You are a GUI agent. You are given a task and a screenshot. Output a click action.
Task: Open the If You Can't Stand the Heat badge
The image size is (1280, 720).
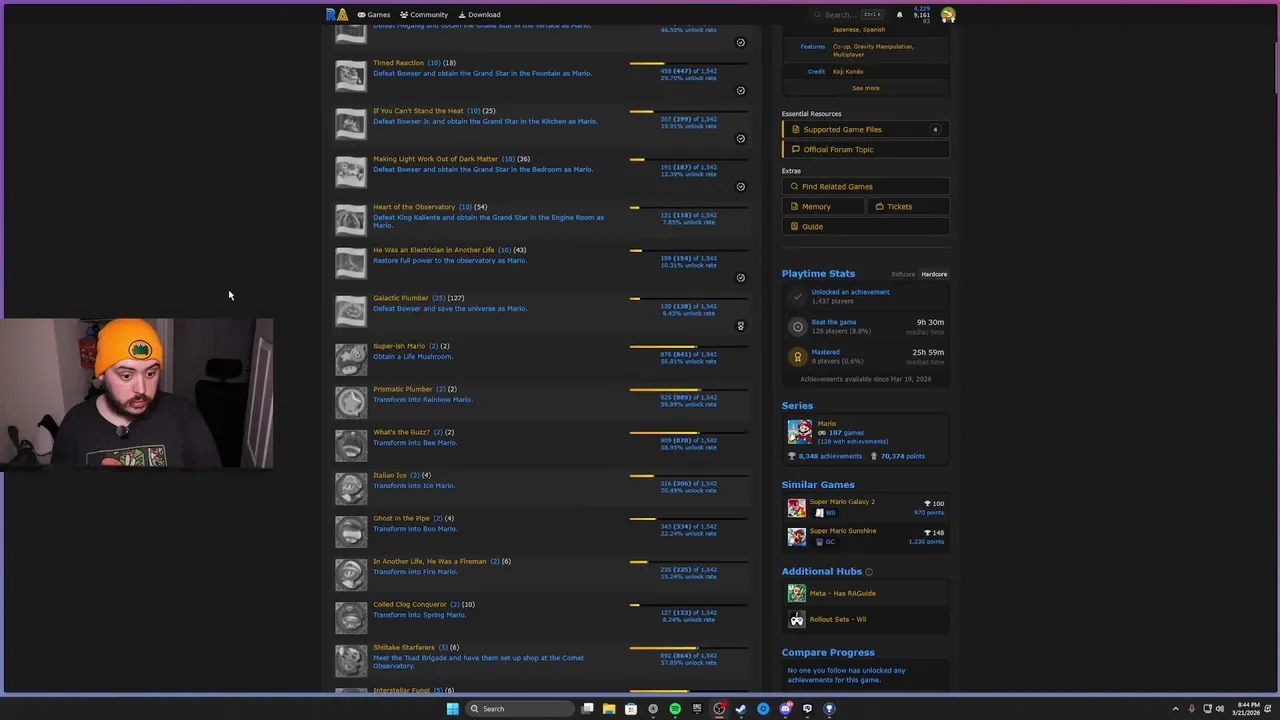[350, 124]
